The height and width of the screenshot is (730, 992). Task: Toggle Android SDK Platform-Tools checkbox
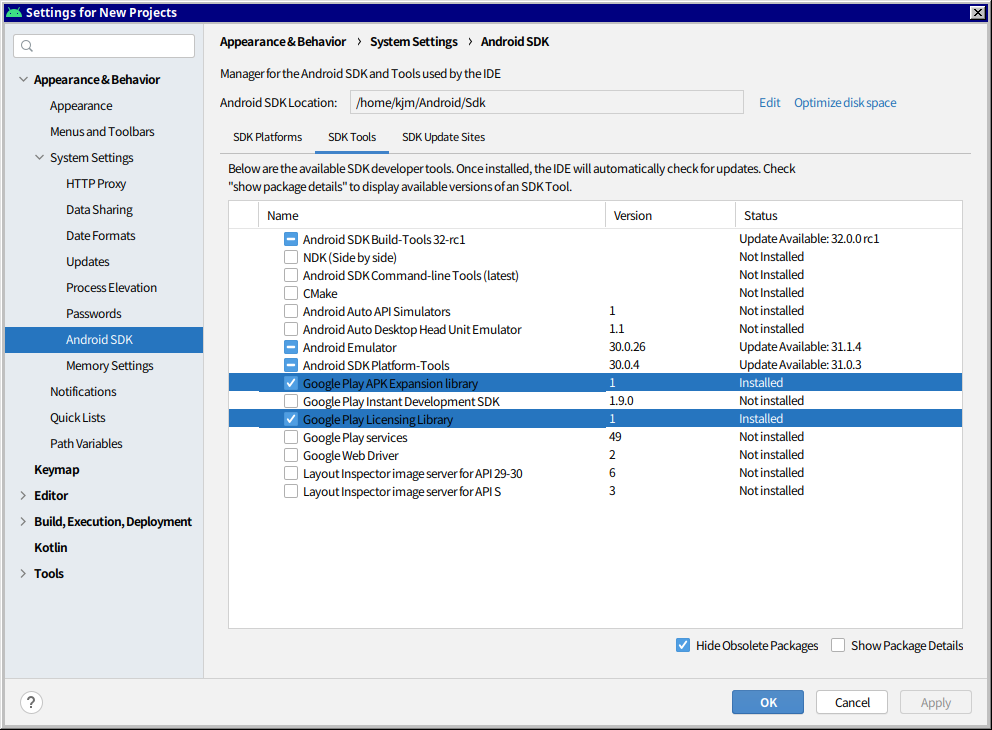[x=291, y=365]
